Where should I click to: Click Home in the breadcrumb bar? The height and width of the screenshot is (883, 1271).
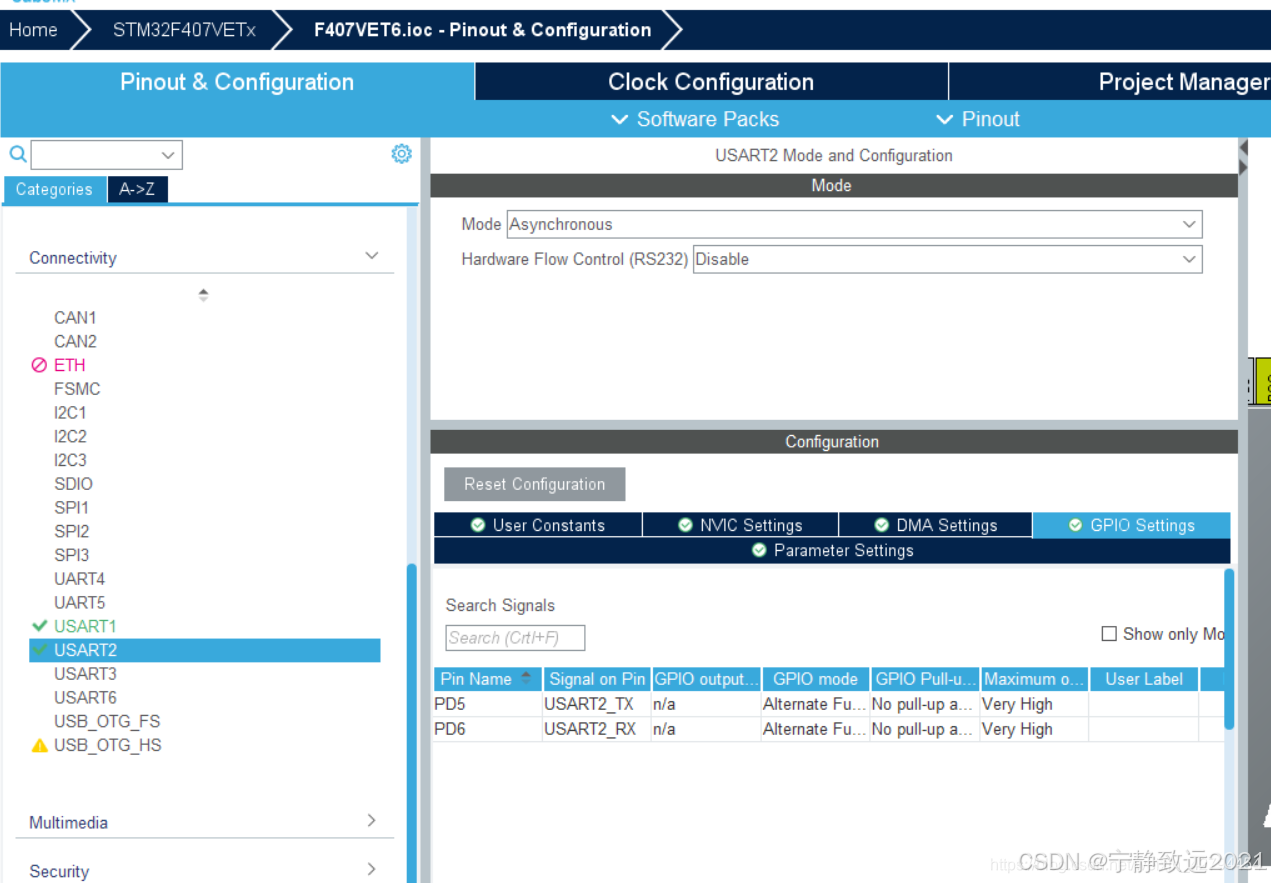pyautogui.click(x=32, y=29)
